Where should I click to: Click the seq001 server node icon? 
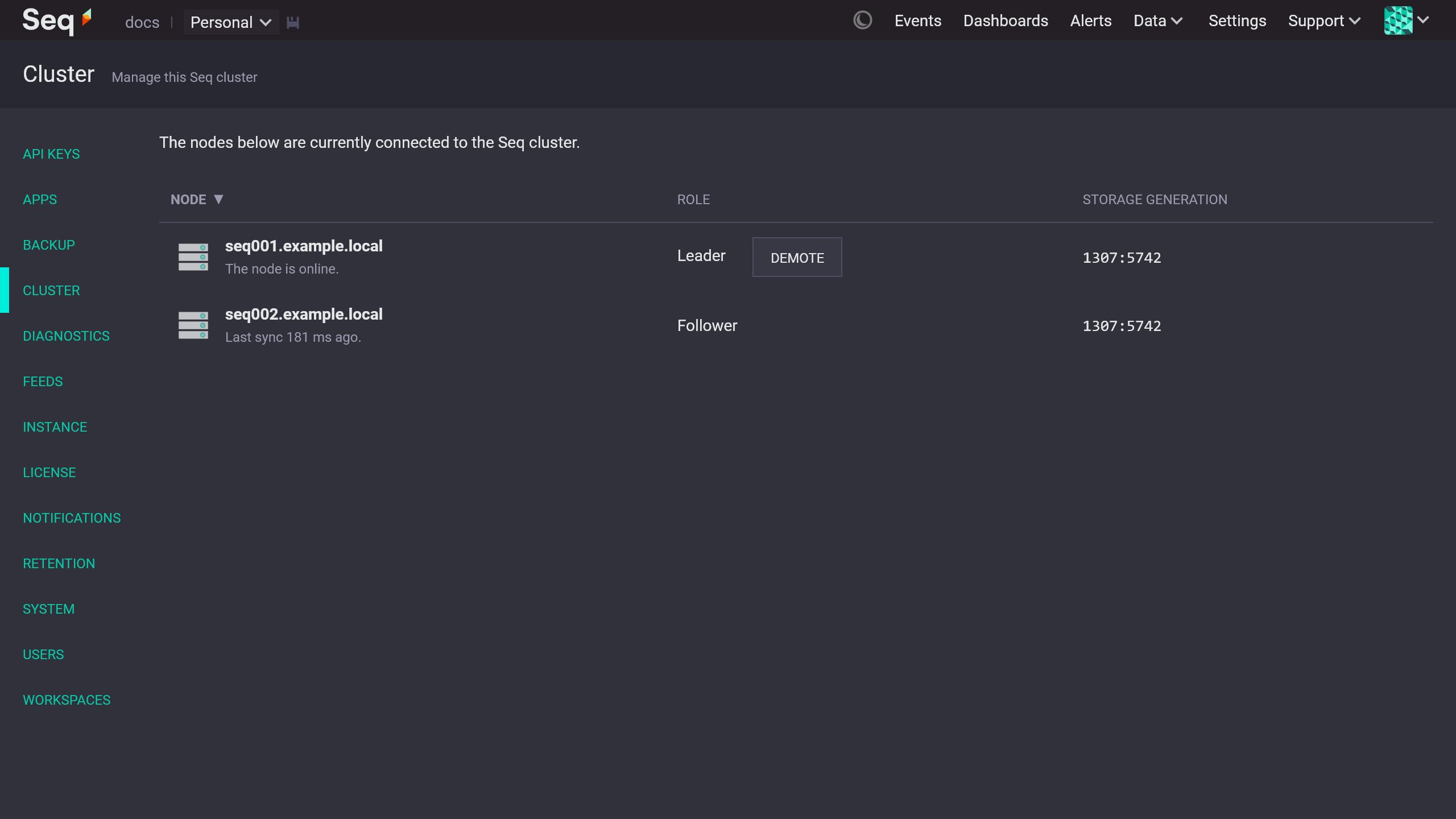click(x=193, y=257)
